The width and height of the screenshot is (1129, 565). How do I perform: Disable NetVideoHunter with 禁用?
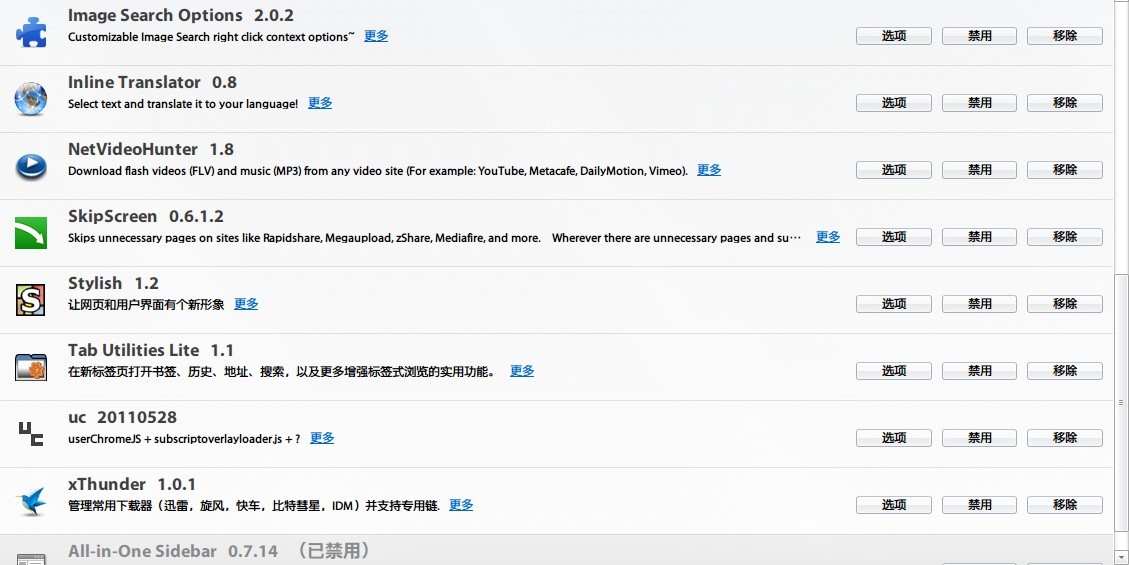click(x=979, y=170)
